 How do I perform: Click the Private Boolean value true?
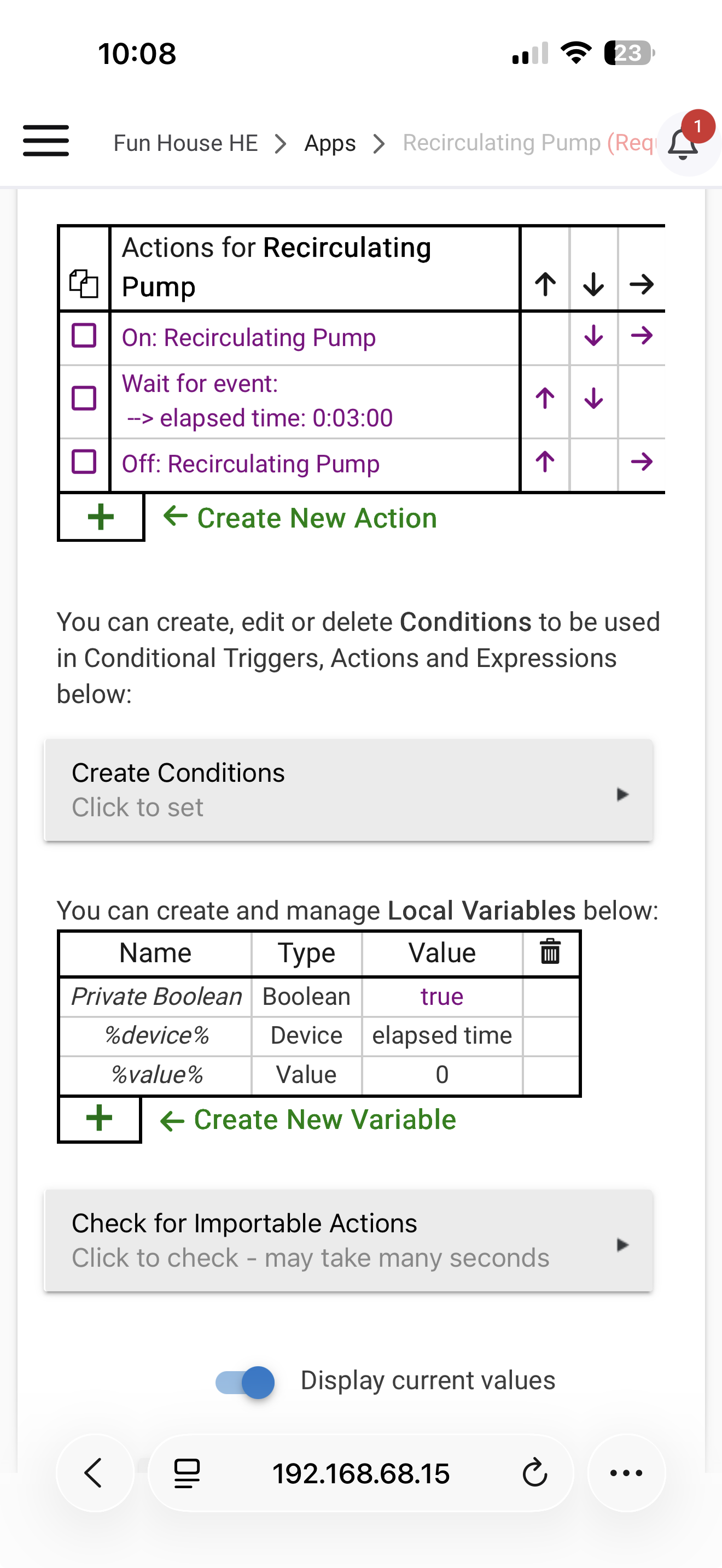click(x=442, y=997)
